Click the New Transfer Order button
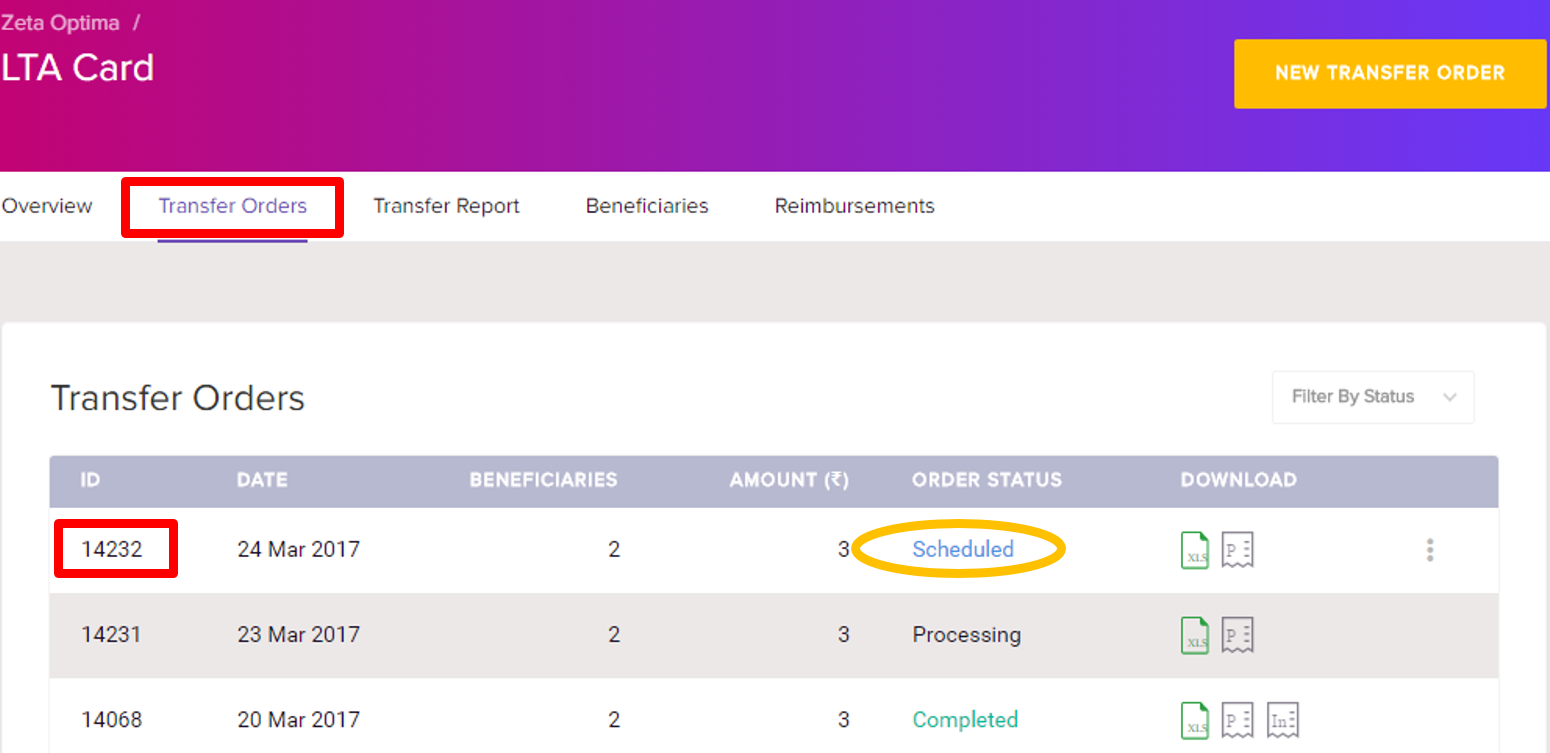Screen dimensions: 1550x753 (1390, 73)
